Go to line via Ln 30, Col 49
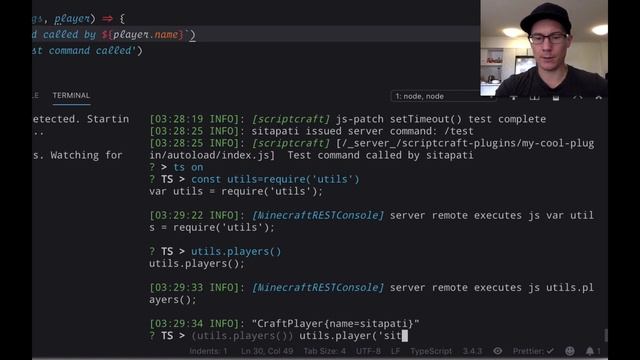Viewport: 640px width, 360px height. pos(267,351)
